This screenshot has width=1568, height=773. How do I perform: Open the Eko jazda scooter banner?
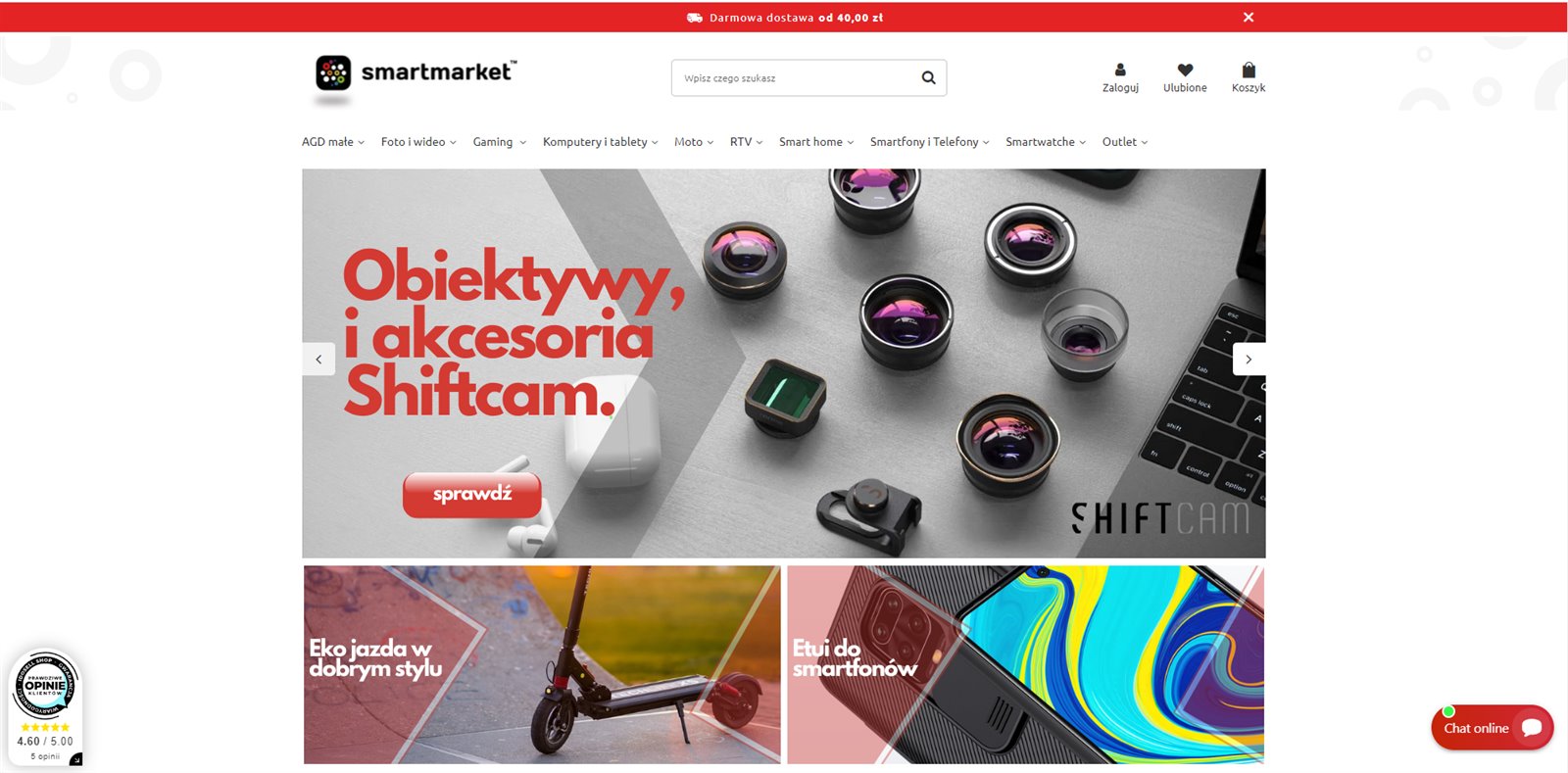542,664
